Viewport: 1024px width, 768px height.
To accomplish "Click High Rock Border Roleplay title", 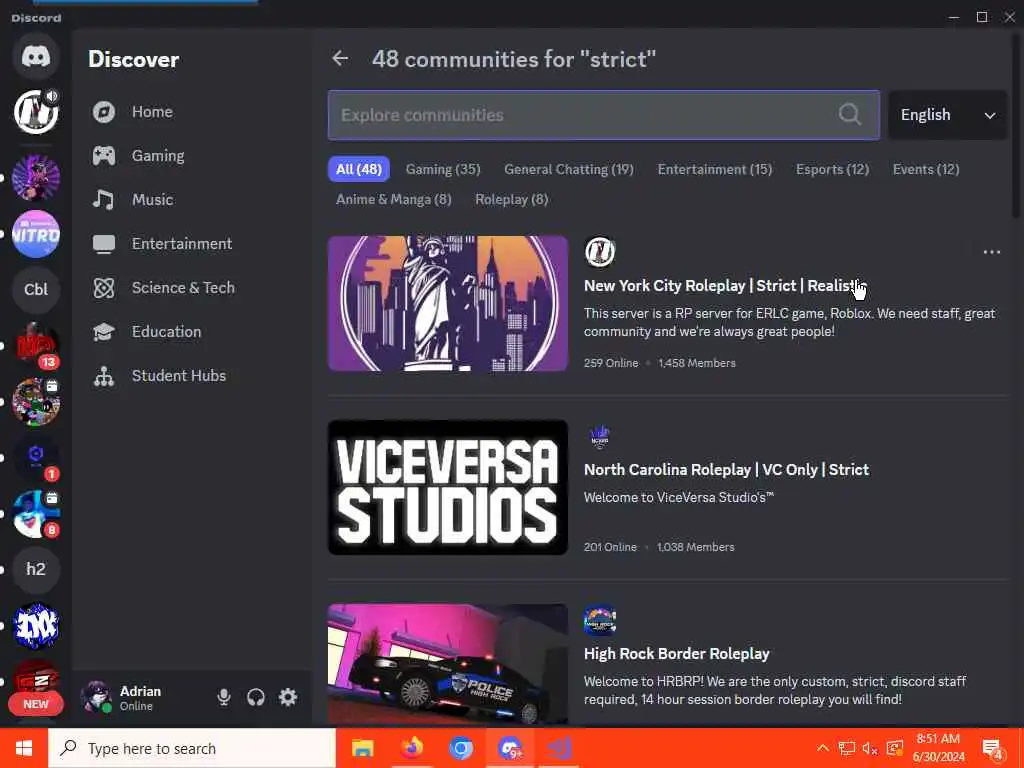I will 677,654.
